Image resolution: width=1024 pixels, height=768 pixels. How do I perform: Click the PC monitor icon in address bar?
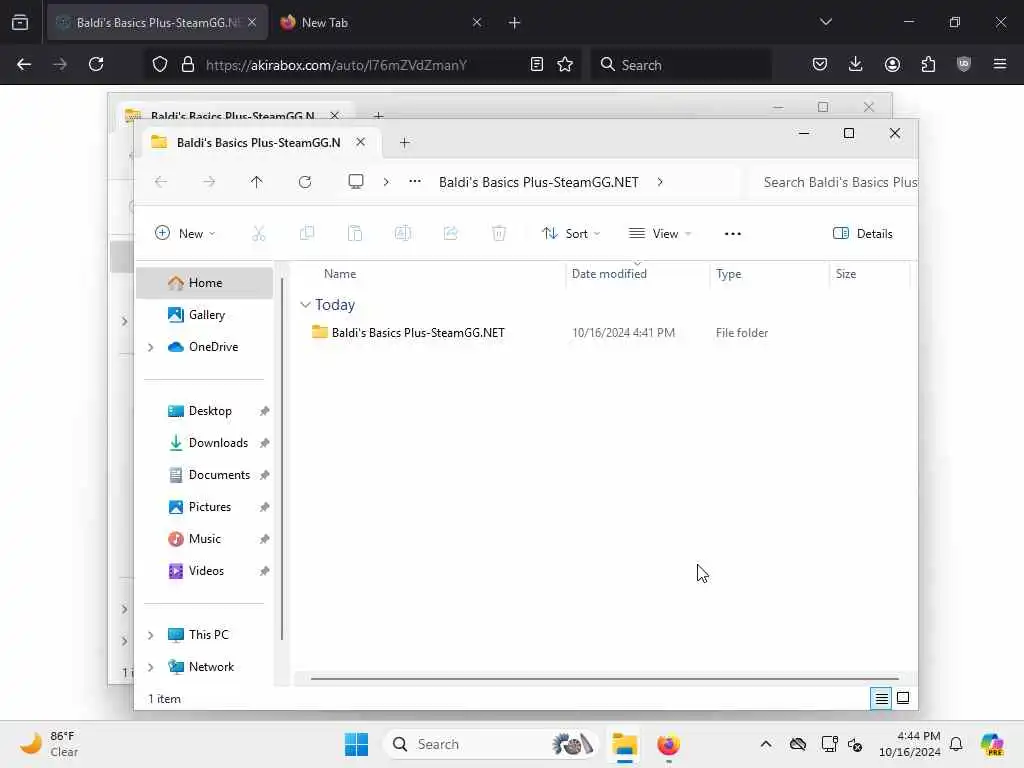[356, 182]
